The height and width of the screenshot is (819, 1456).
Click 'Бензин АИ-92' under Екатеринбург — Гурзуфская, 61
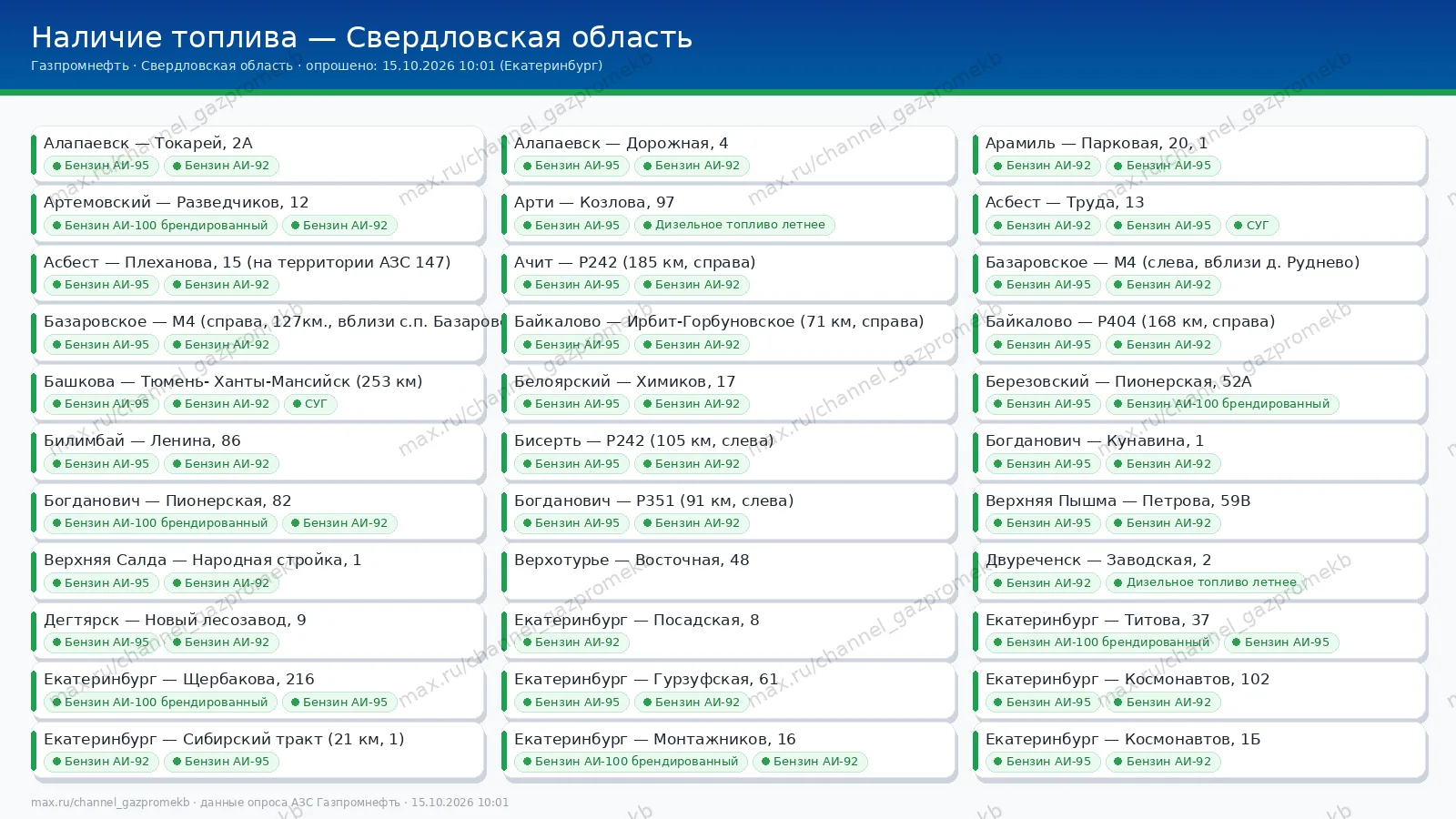[692, 703]
